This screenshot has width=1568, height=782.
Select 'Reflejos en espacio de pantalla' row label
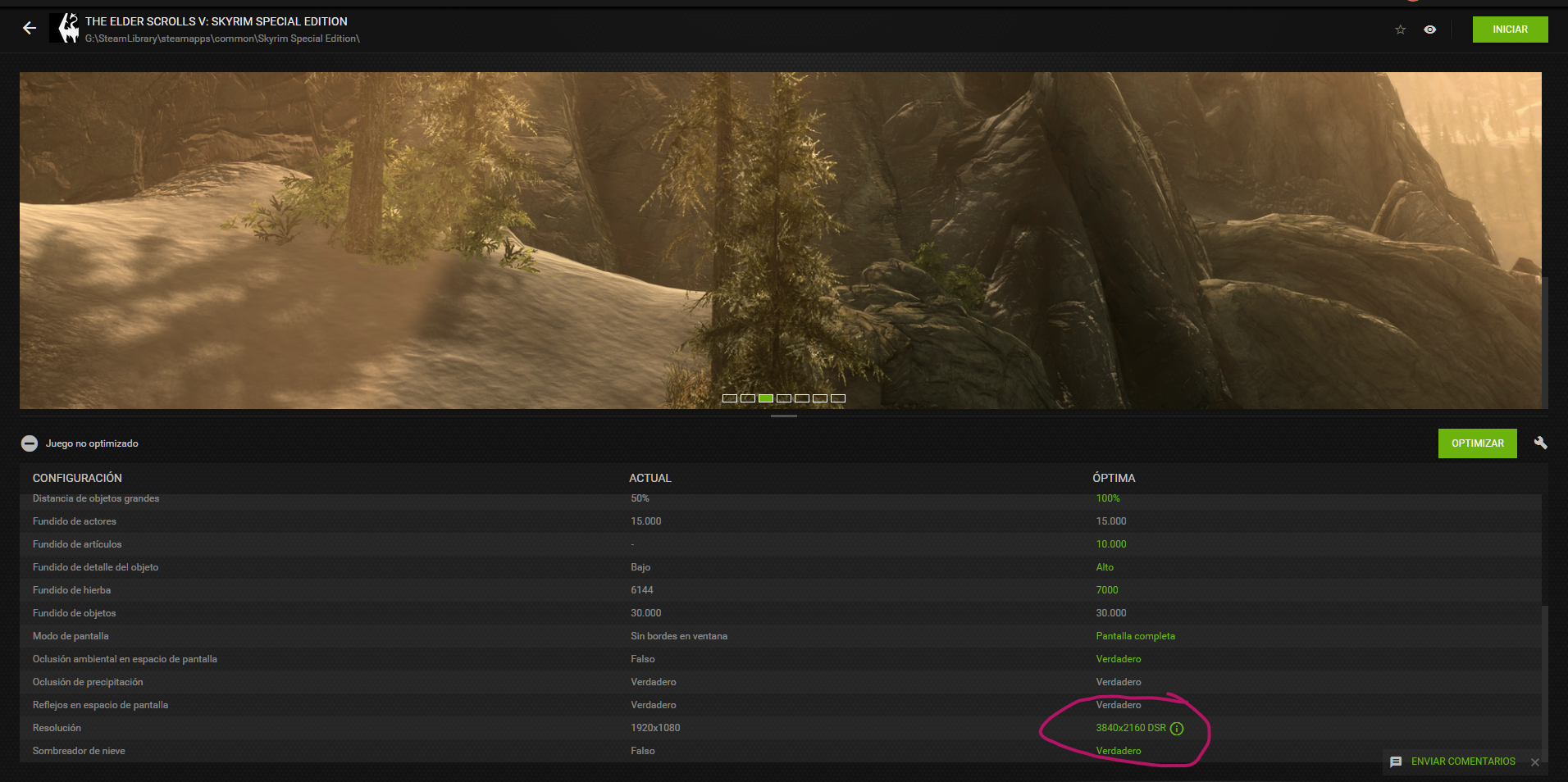pyautogui.click(x=100, y=705)
